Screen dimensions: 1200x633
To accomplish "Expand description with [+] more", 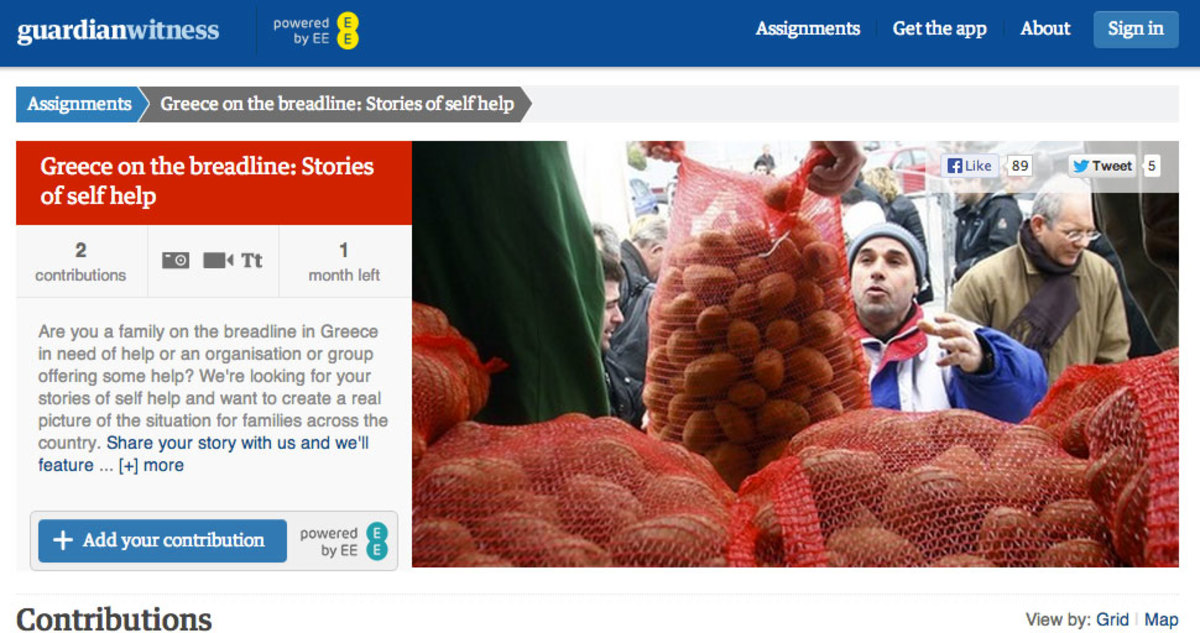I will click(x=151, y=465).
